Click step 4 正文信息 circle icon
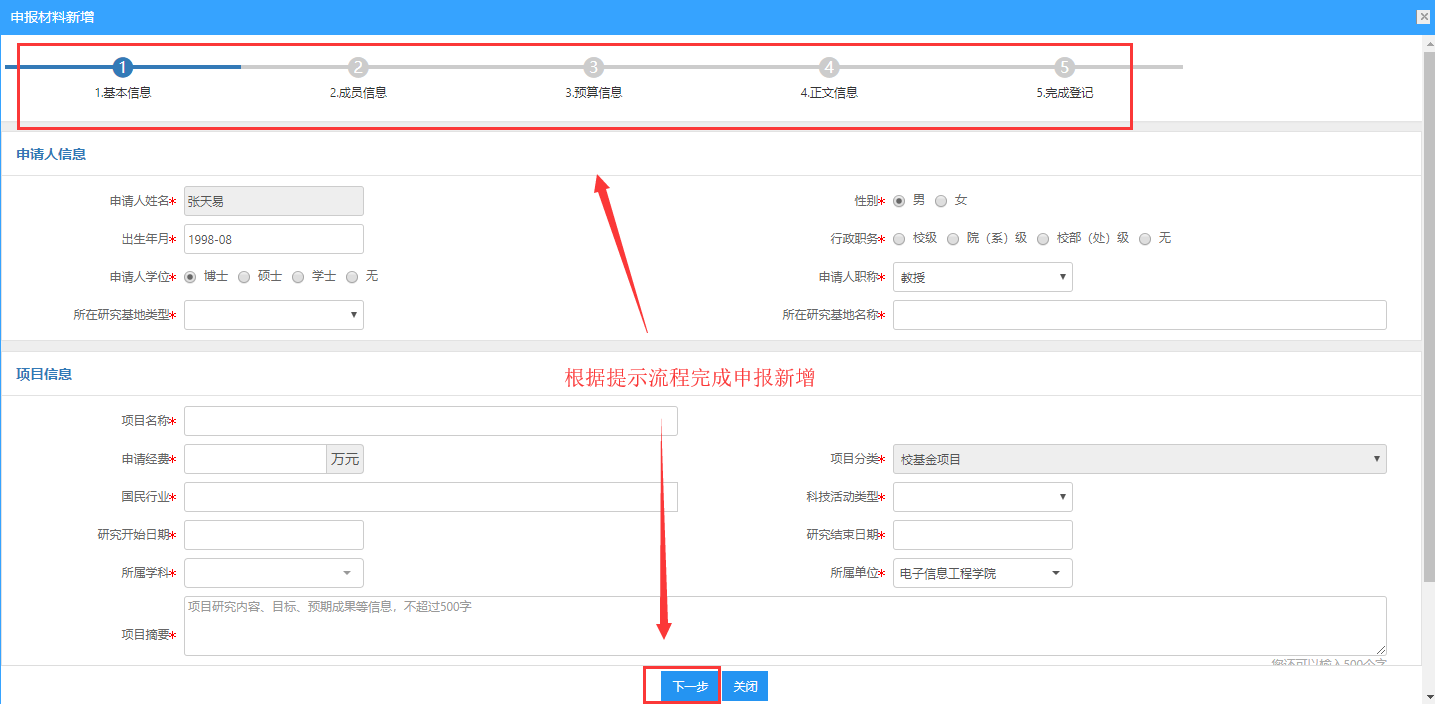 (x=829, y=67)
